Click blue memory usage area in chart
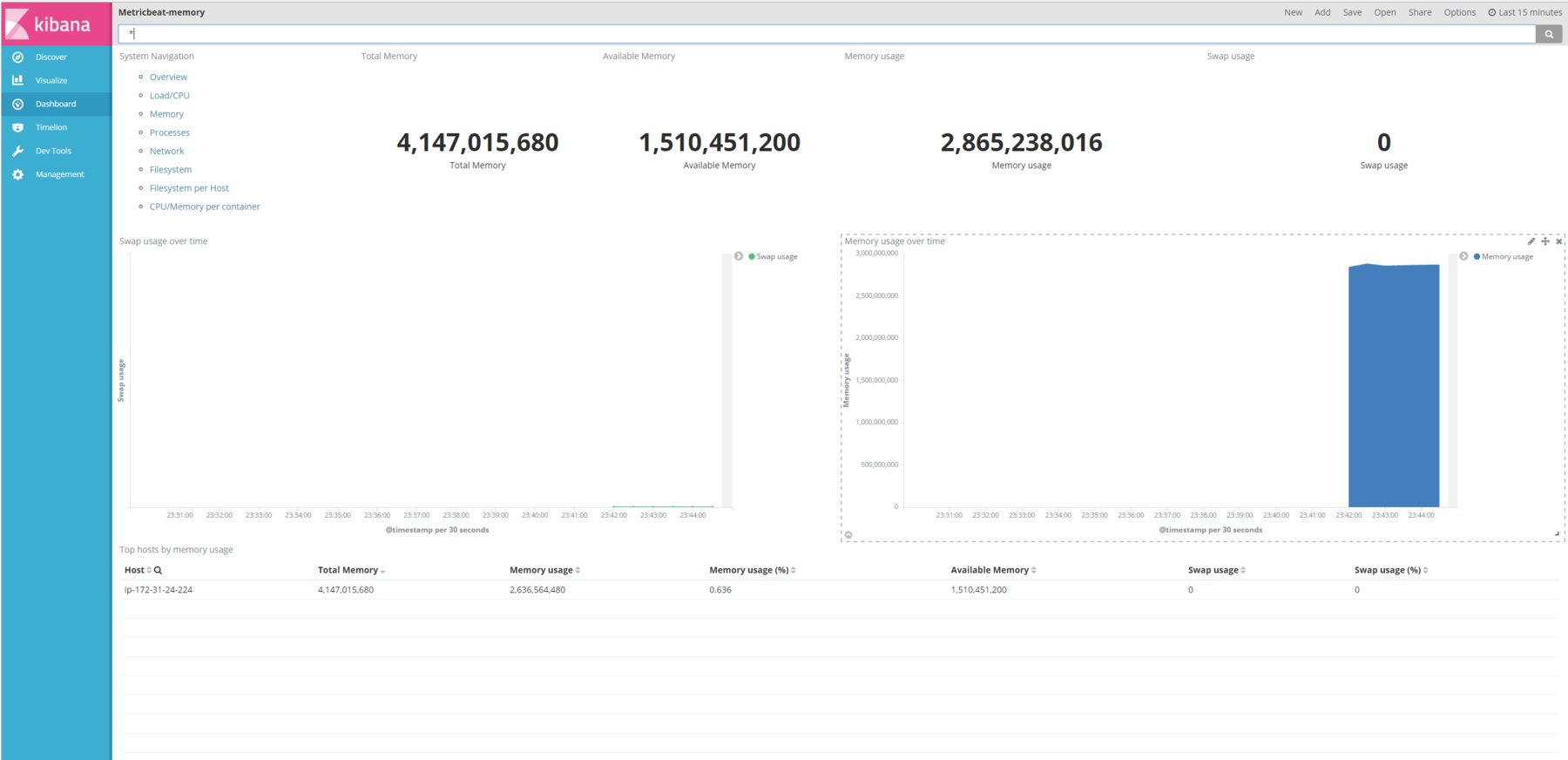The image size is (1568, 760). coord(1394,386)
